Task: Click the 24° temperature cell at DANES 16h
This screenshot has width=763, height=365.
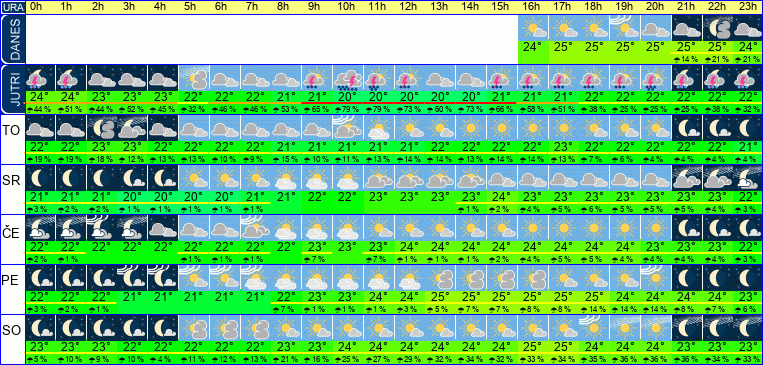Action: 533,48
